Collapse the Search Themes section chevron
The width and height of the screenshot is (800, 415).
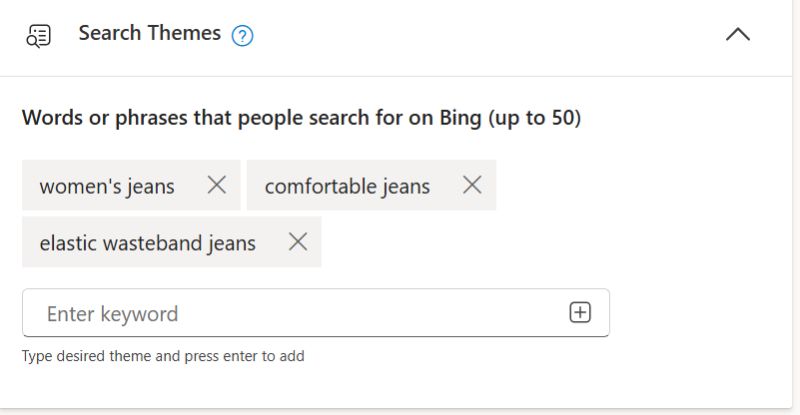point(737,34)
